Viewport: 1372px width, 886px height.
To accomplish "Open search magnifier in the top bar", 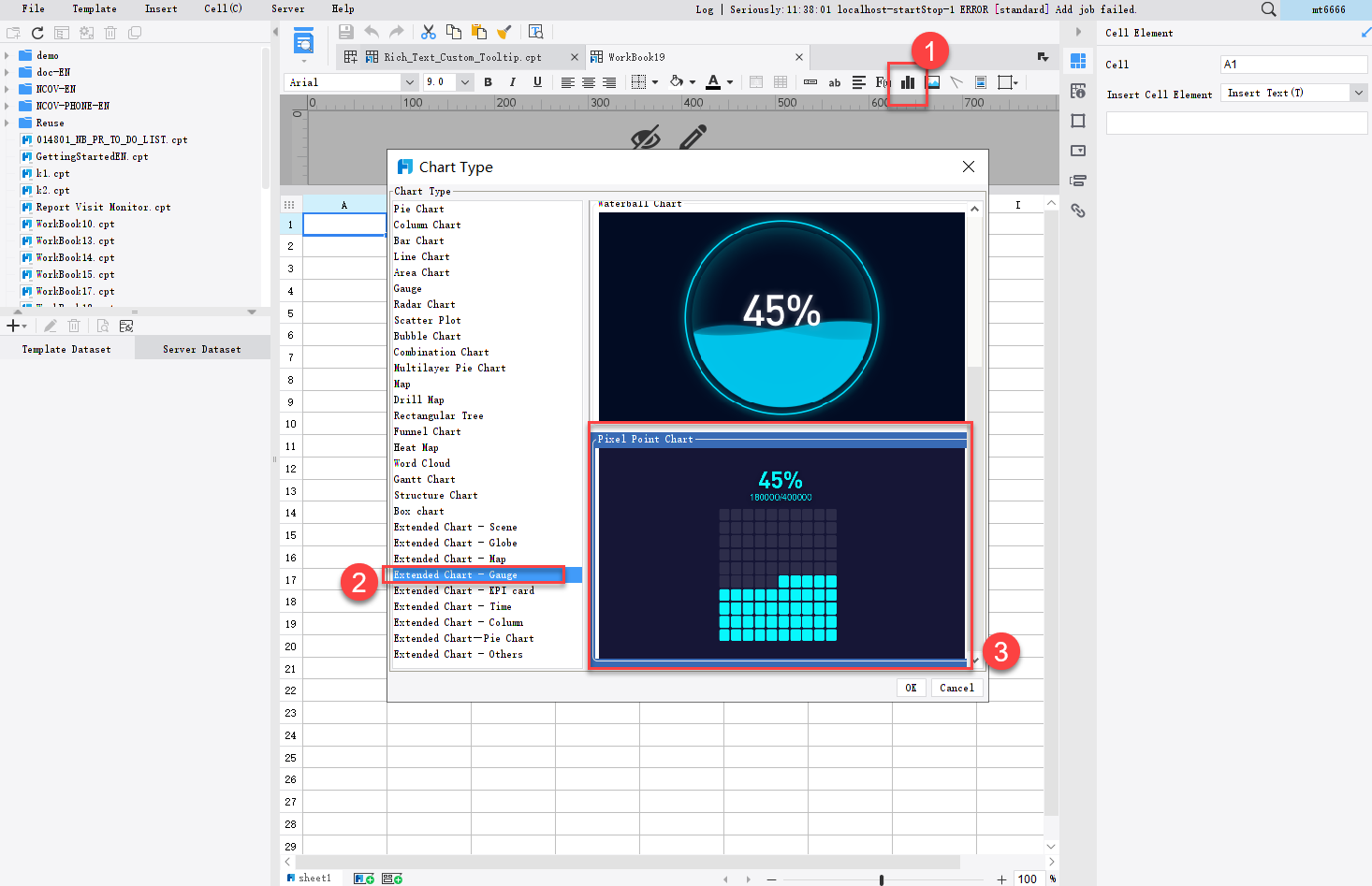I will coord(1268,9).
